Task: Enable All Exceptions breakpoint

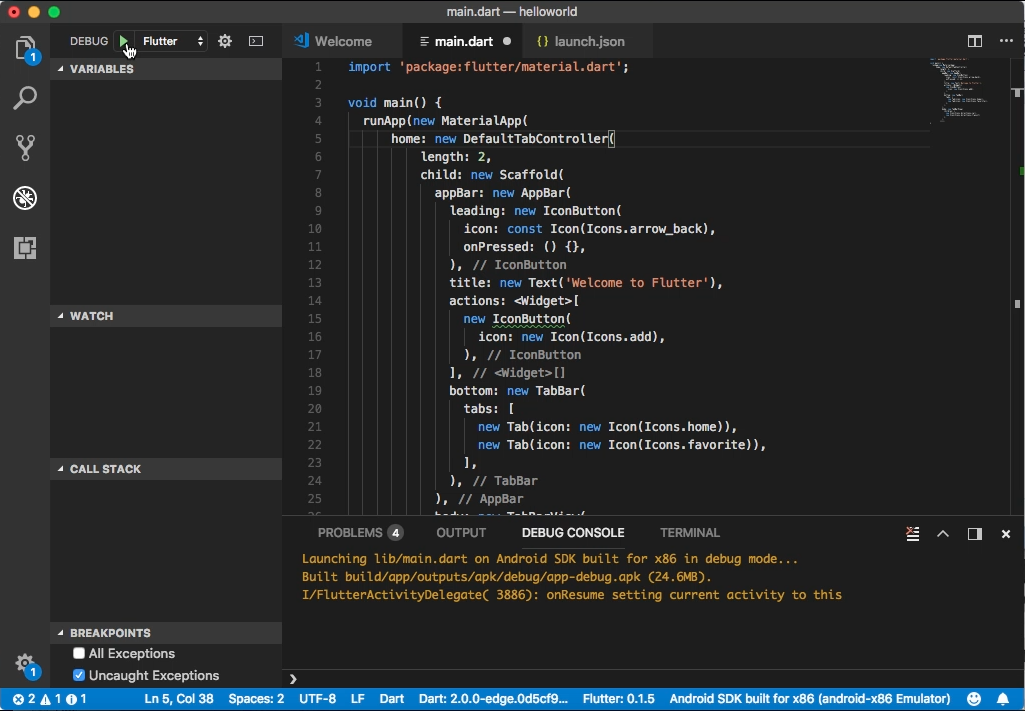Action: tap(79, 653)
